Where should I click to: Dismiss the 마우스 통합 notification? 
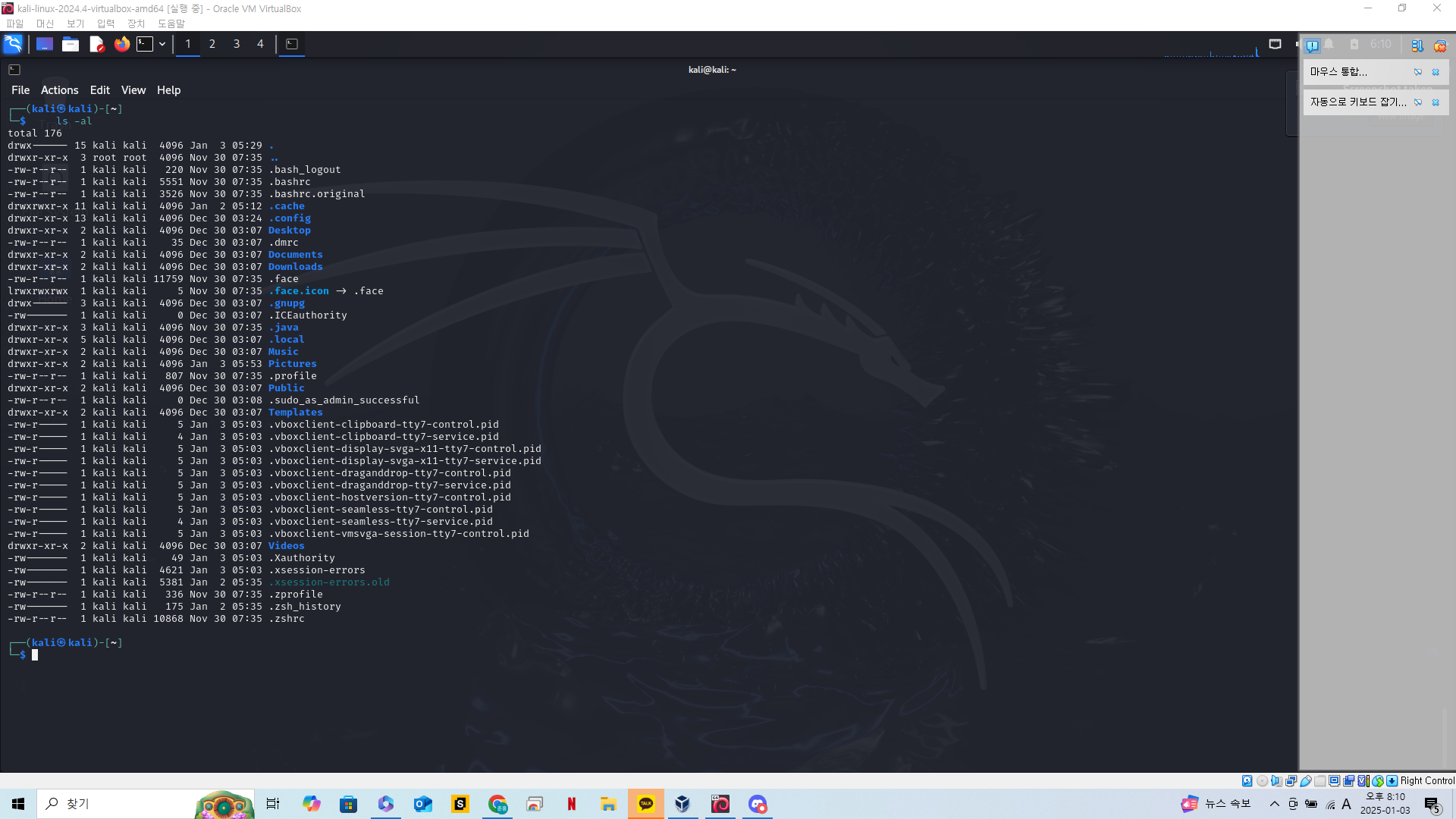(x=1436, y=72)
